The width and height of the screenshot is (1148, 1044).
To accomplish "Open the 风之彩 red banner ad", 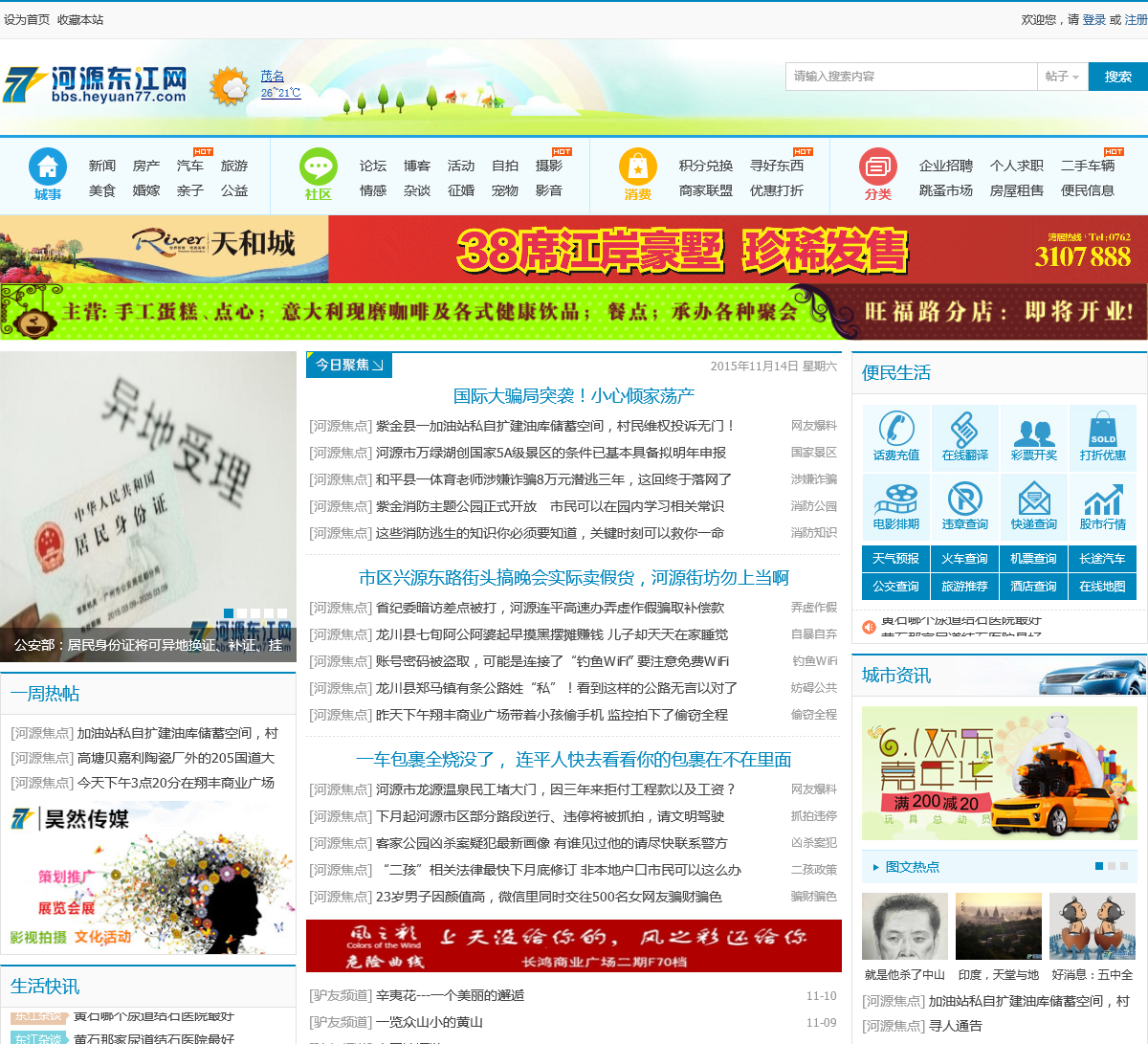I will coord(574,945).
